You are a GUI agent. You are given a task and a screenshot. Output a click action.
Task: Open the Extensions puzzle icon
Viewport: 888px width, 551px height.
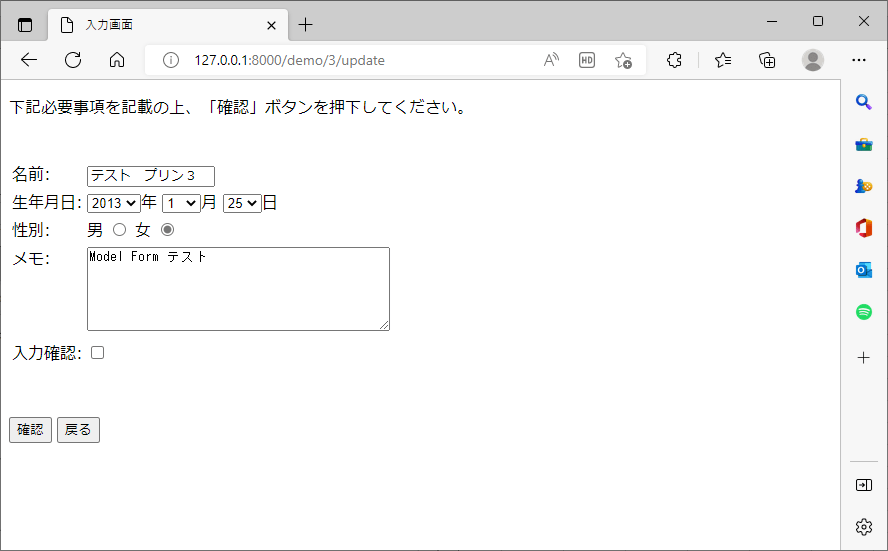click(x=674, y=60)
